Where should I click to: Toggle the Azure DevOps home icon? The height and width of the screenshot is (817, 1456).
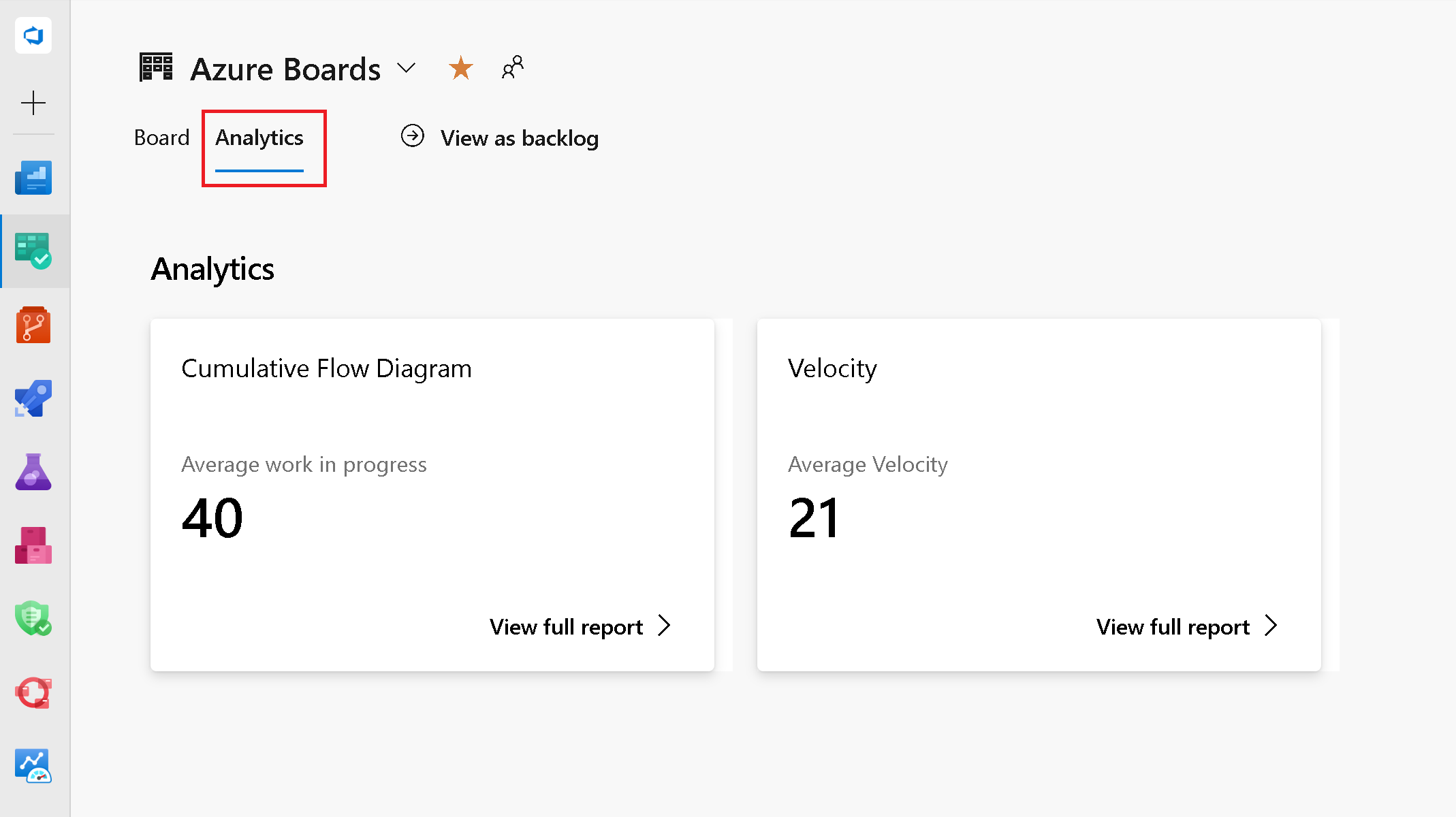(x=34, y=35)
